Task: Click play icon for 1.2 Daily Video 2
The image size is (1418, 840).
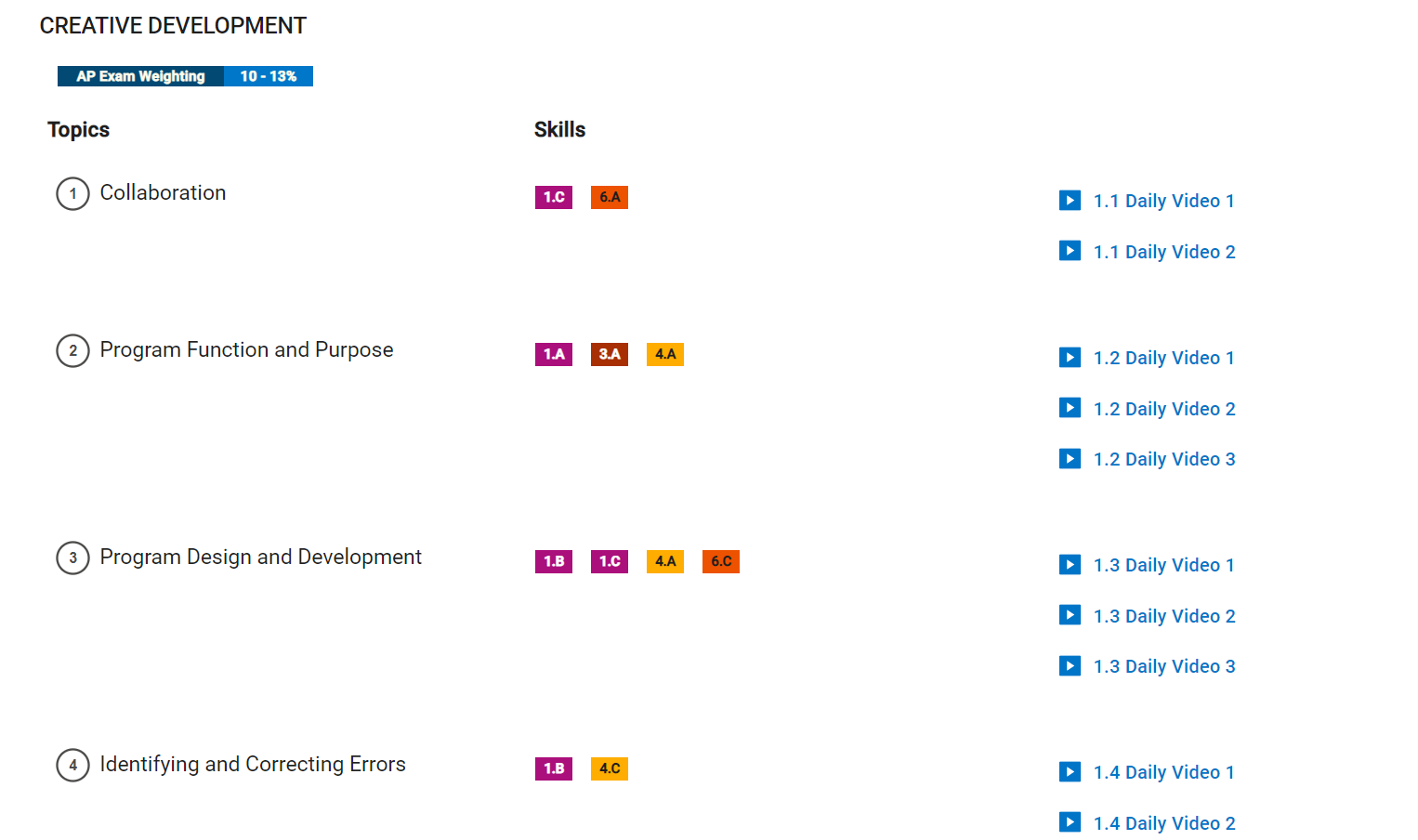Action: [1070, 408]
